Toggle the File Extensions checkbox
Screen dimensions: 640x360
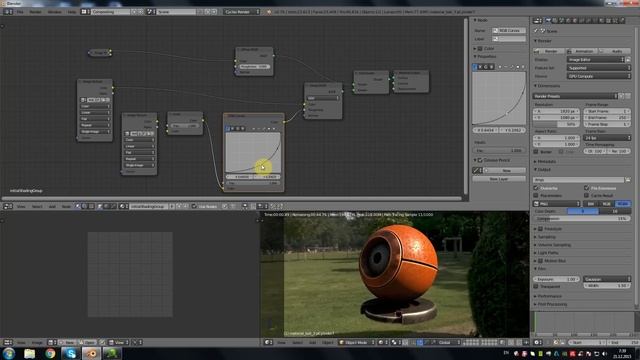coord(587,188)
